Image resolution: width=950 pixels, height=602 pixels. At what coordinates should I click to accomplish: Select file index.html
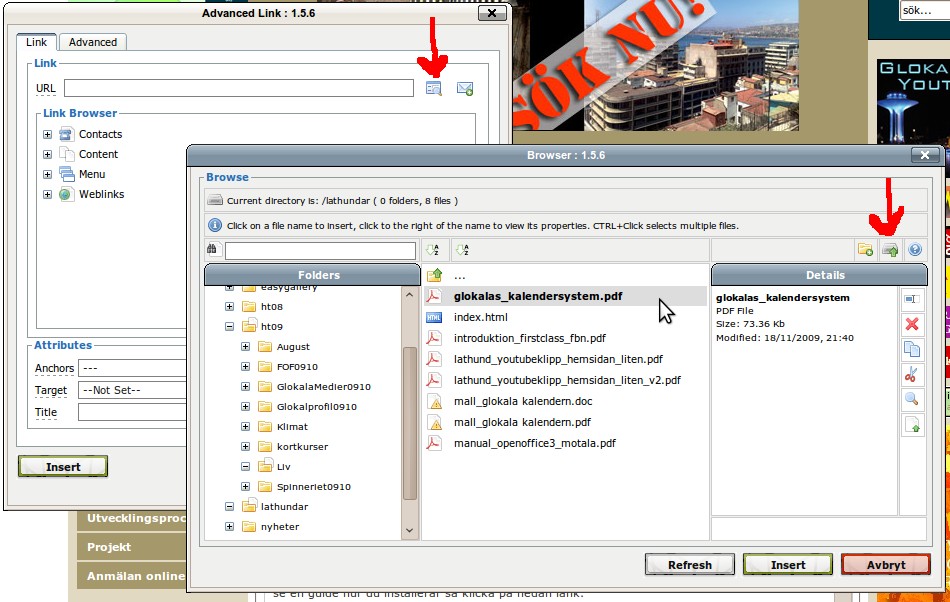(x=480, y=317)
